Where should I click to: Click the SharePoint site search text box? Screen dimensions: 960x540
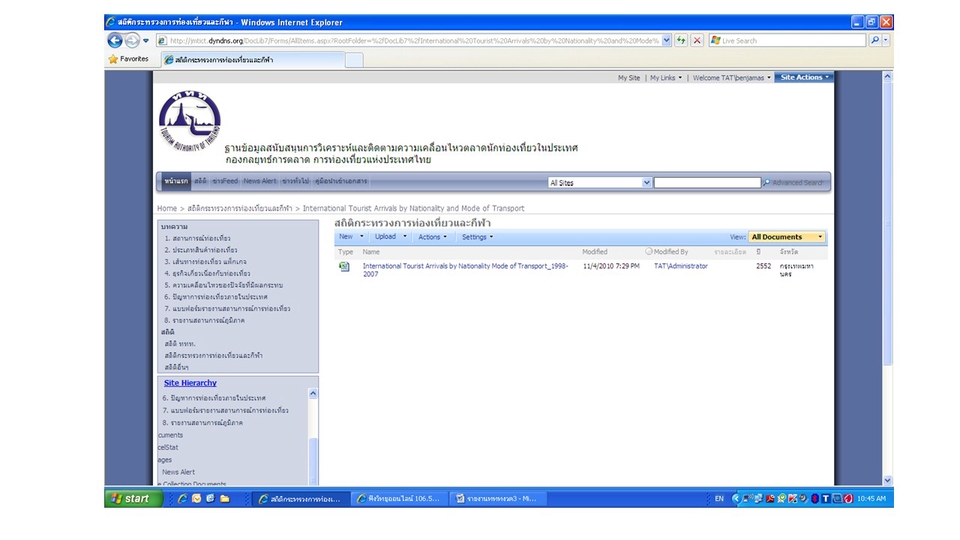tap(707, 182)
